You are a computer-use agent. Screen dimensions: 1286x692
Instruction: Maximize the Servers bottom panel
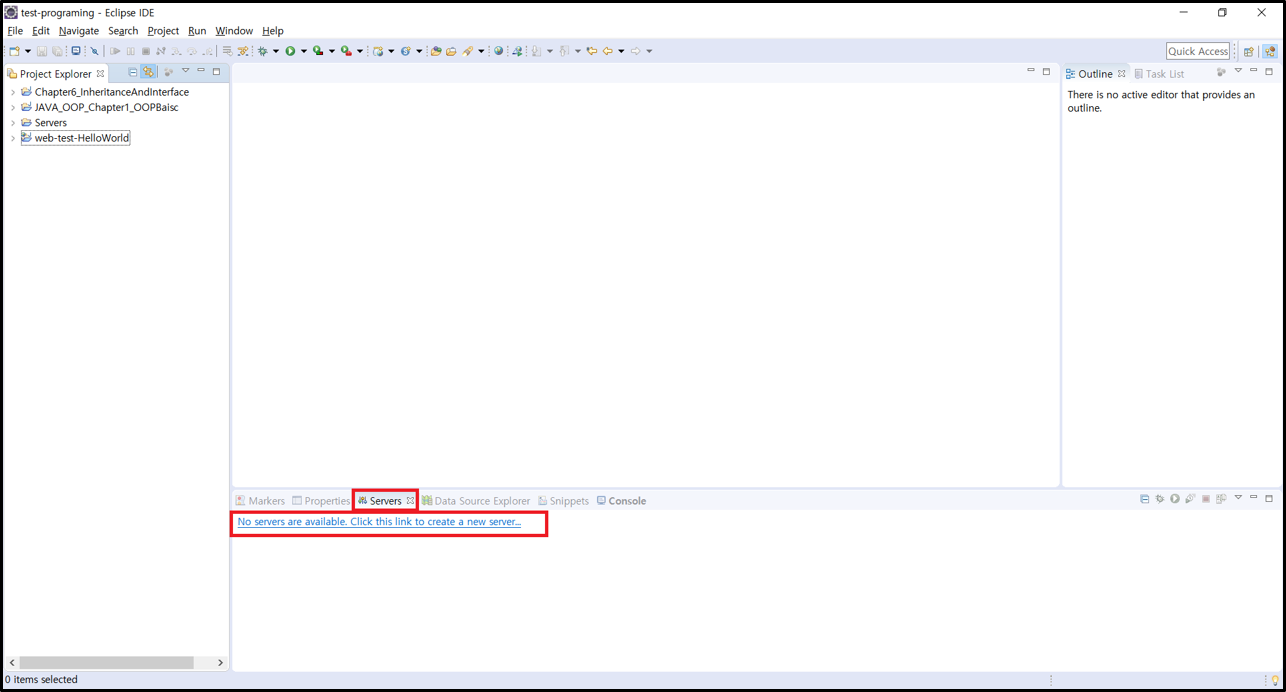(x=1269, y=498)
